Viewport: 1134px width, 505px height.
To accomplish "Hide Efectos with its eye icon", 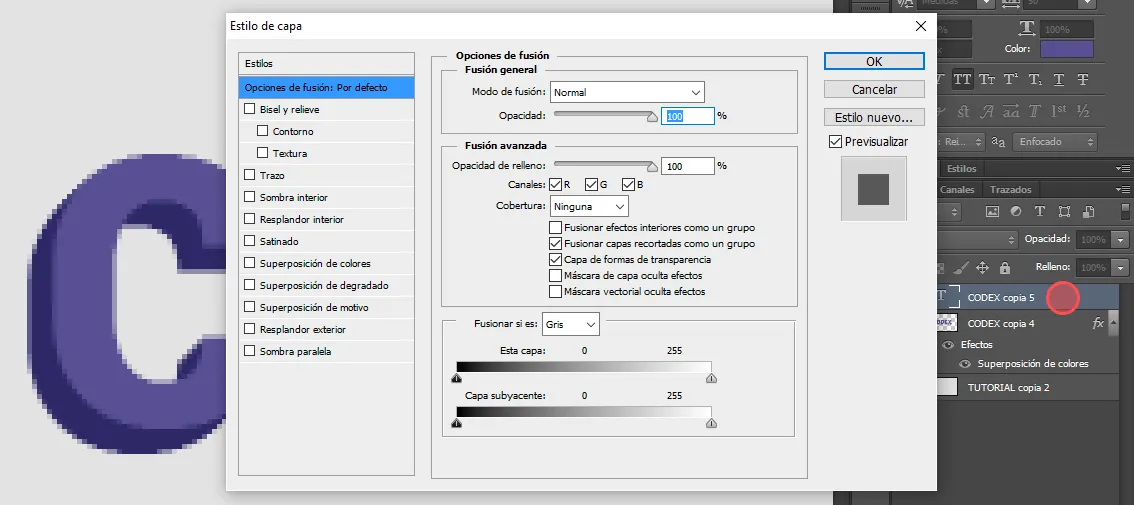I will [x=946, y=344].
